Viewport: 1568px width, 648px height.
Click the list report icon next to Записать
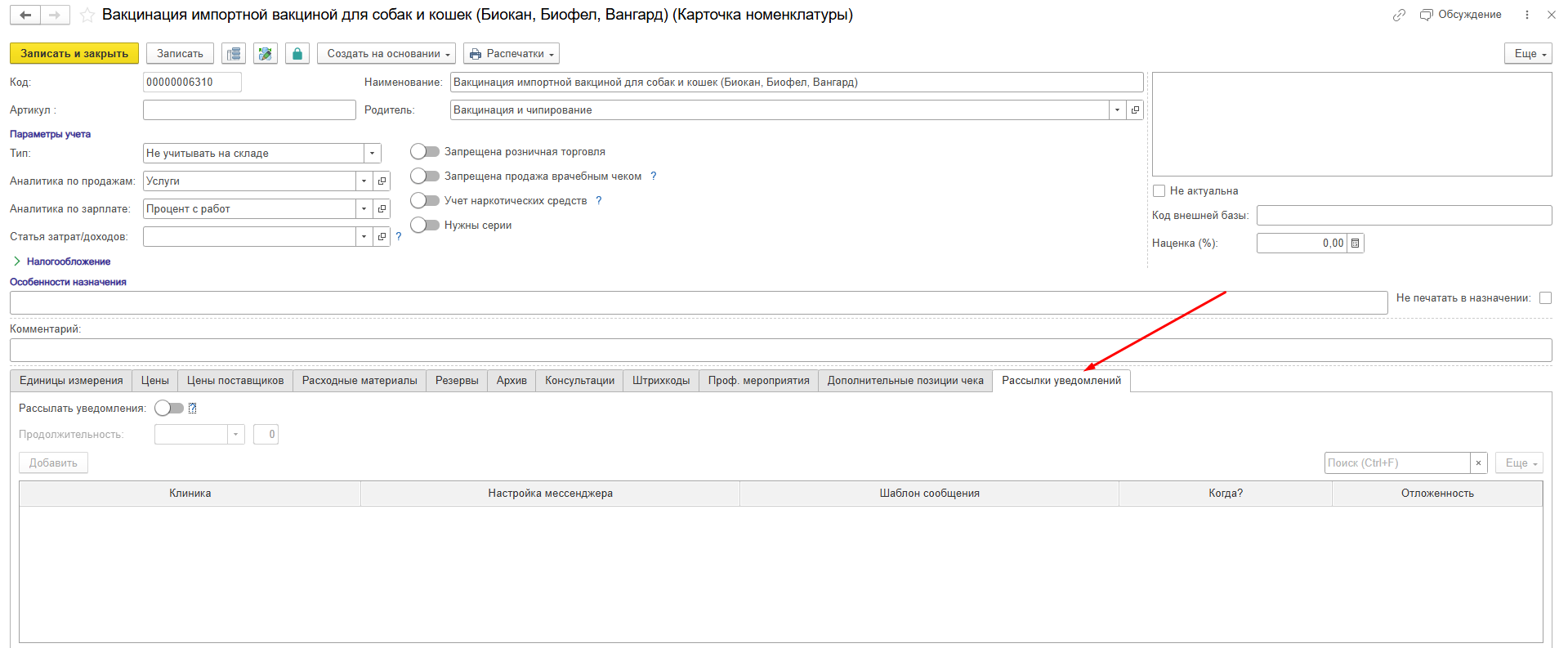234,54
